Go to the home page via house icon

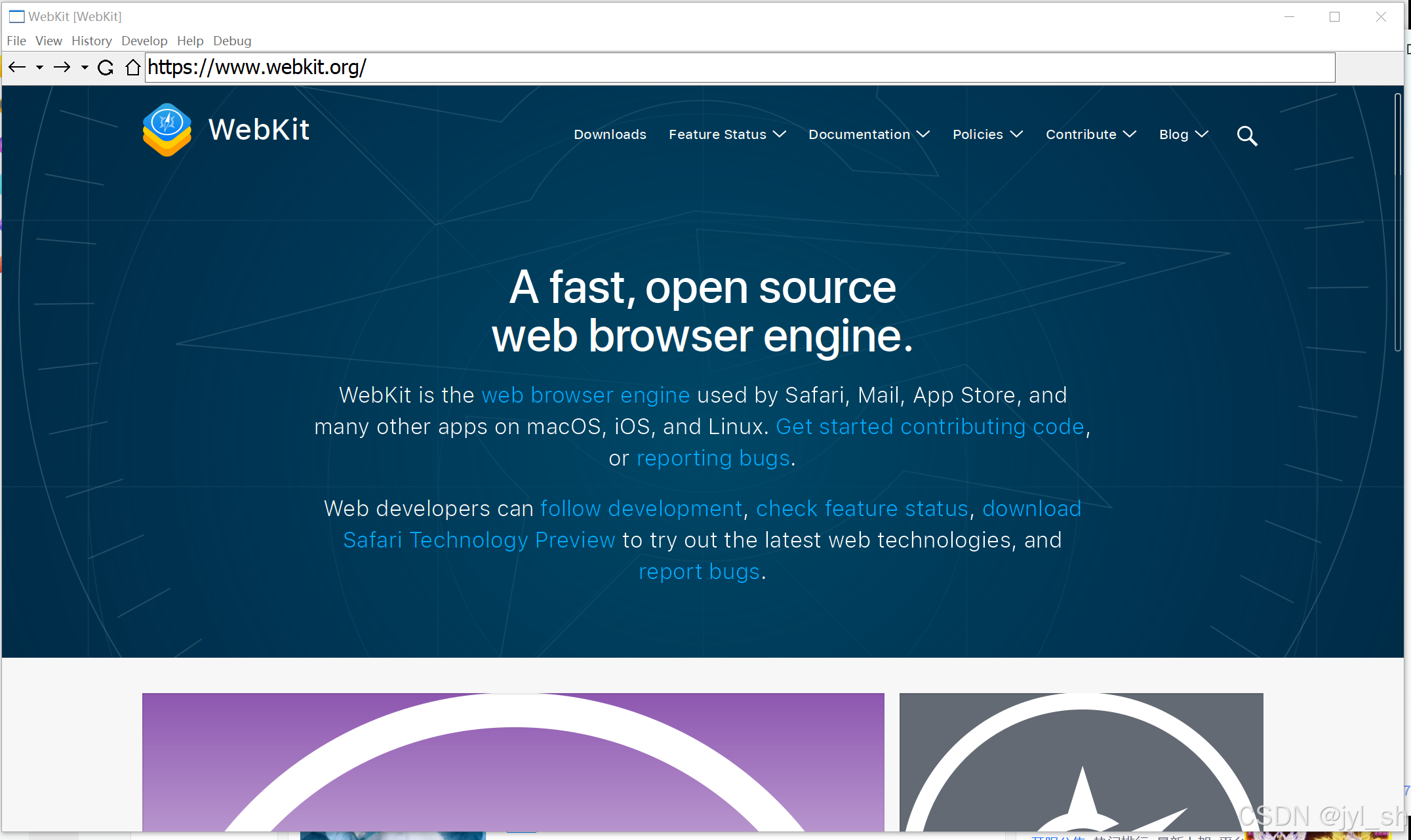pyautogui.click(x=133, y=68)
